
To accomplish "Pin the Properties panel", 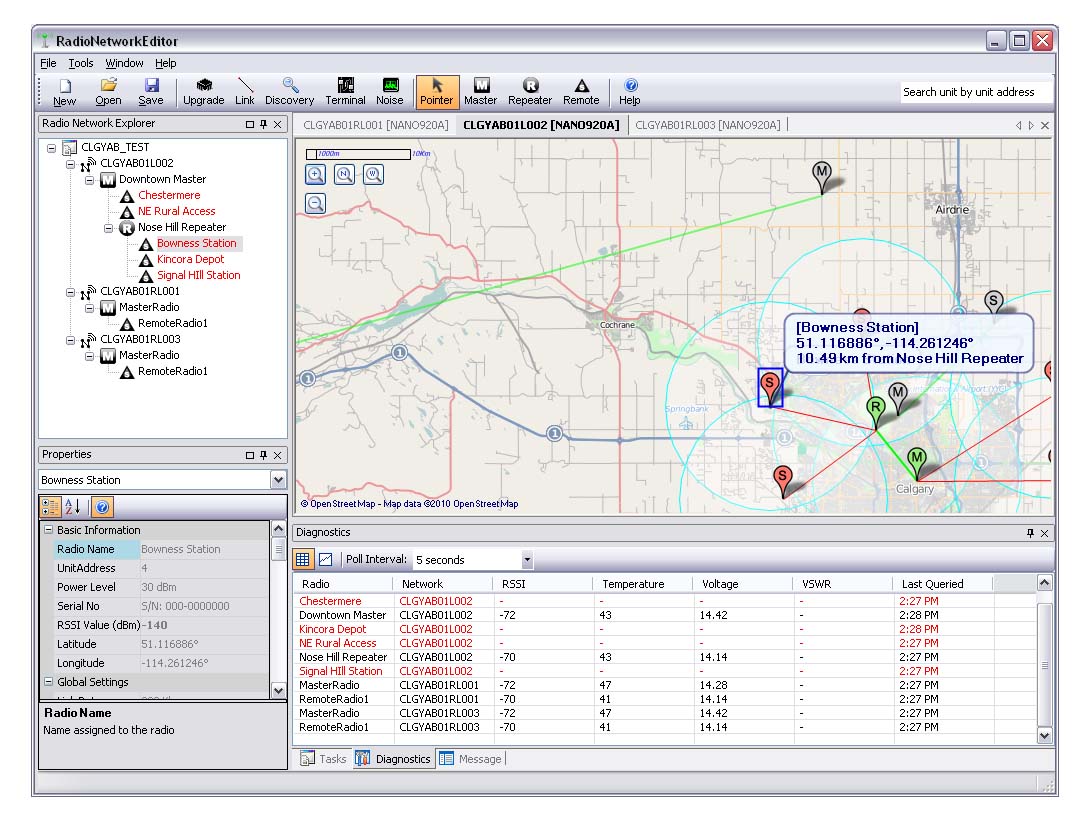I will 264,455.
